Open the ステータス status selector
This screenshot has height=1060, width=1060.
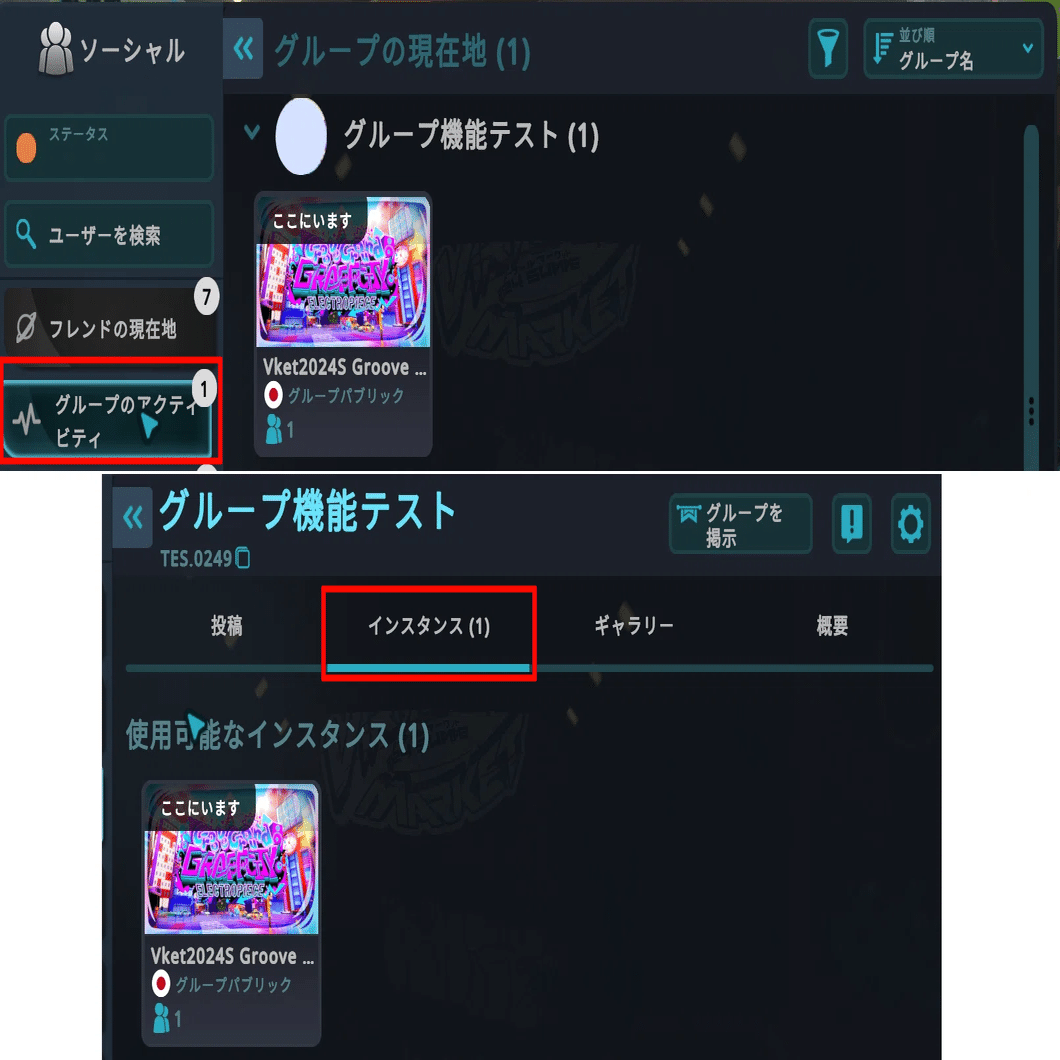[x=109, y=148]
